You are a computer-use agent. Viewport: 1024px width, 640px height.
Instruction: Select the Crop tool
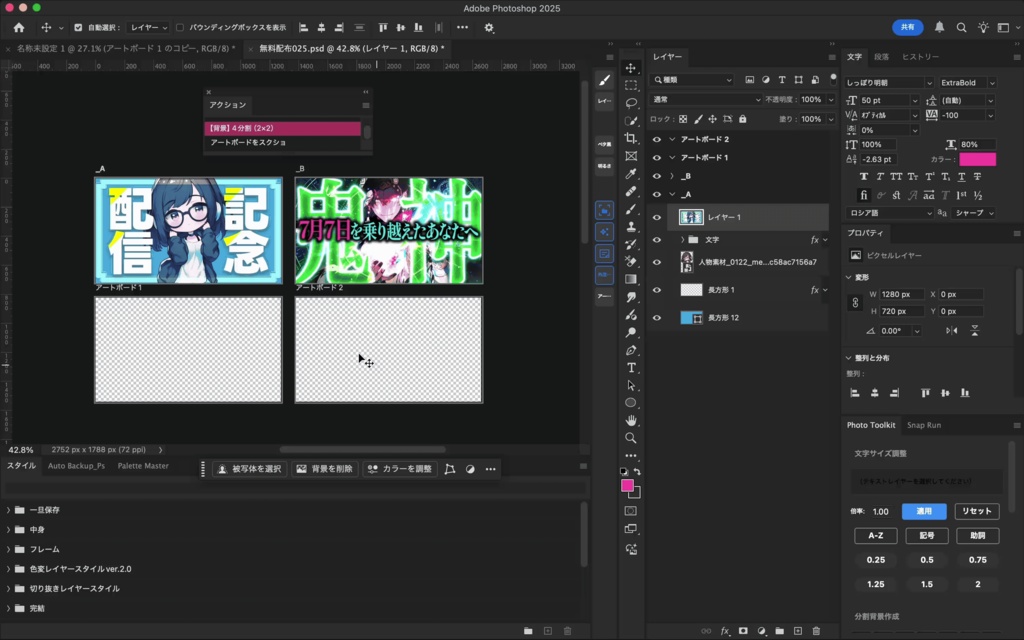tap(629, 136)
